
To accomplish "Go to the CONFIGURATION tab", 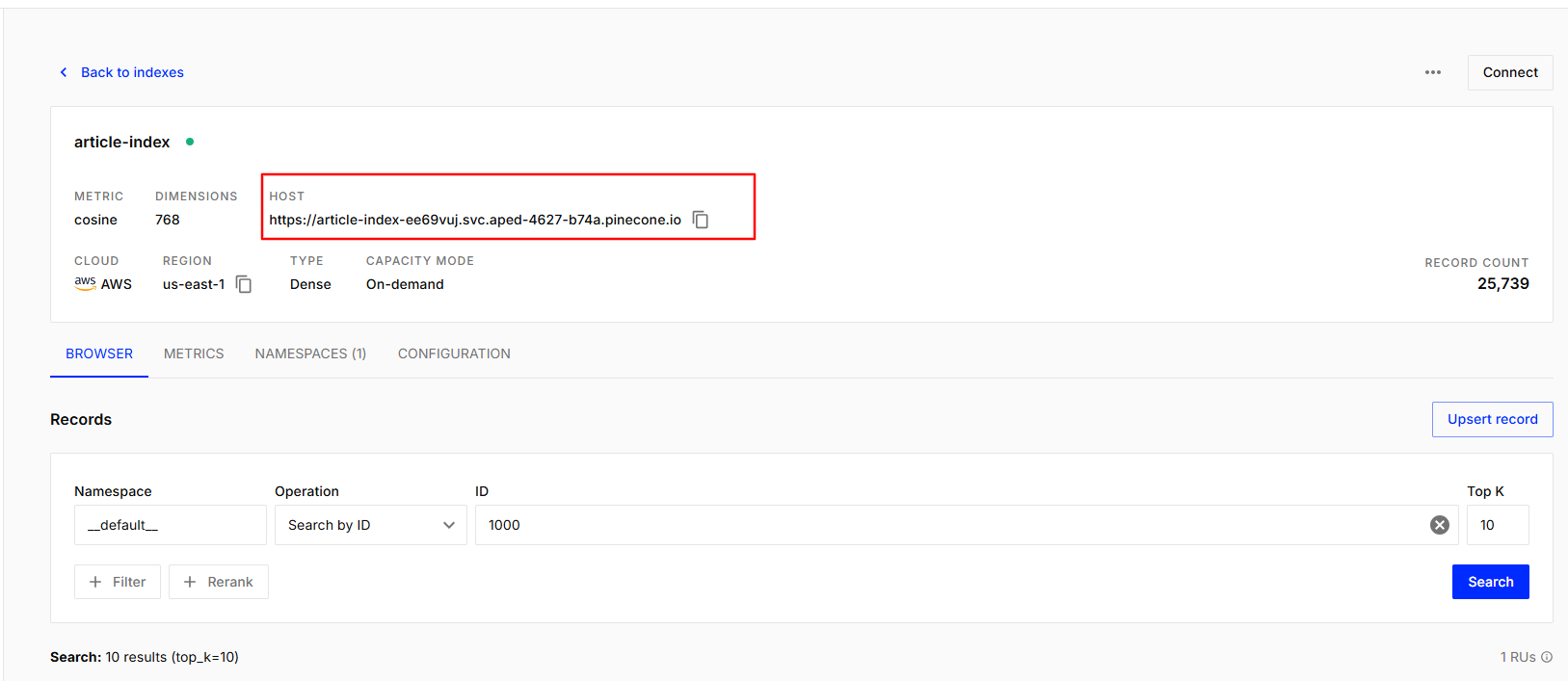I will coord(454,354).
